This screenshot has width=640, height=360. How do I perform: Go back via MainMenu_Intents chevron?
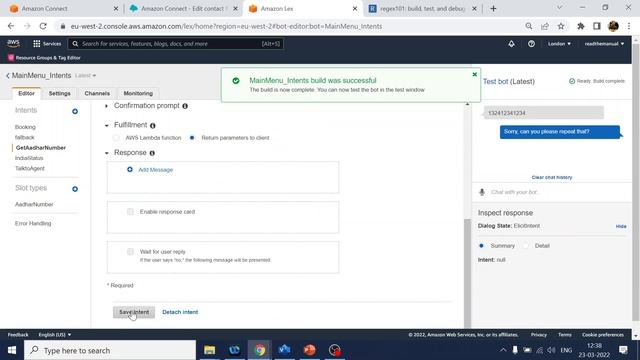tap(8, 76)
